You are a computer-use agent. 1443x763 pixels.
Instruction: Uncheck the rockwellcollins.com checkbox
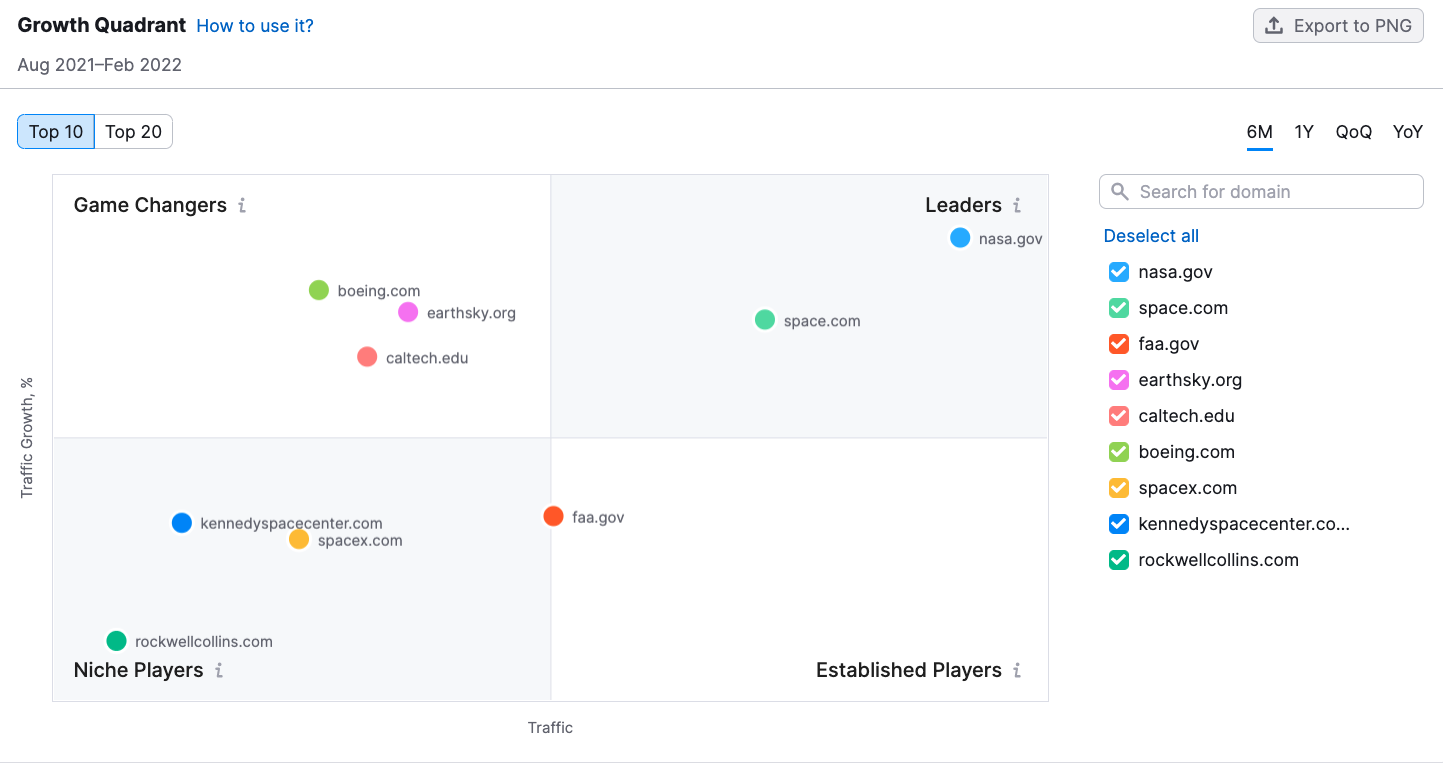coord(1119,560)
